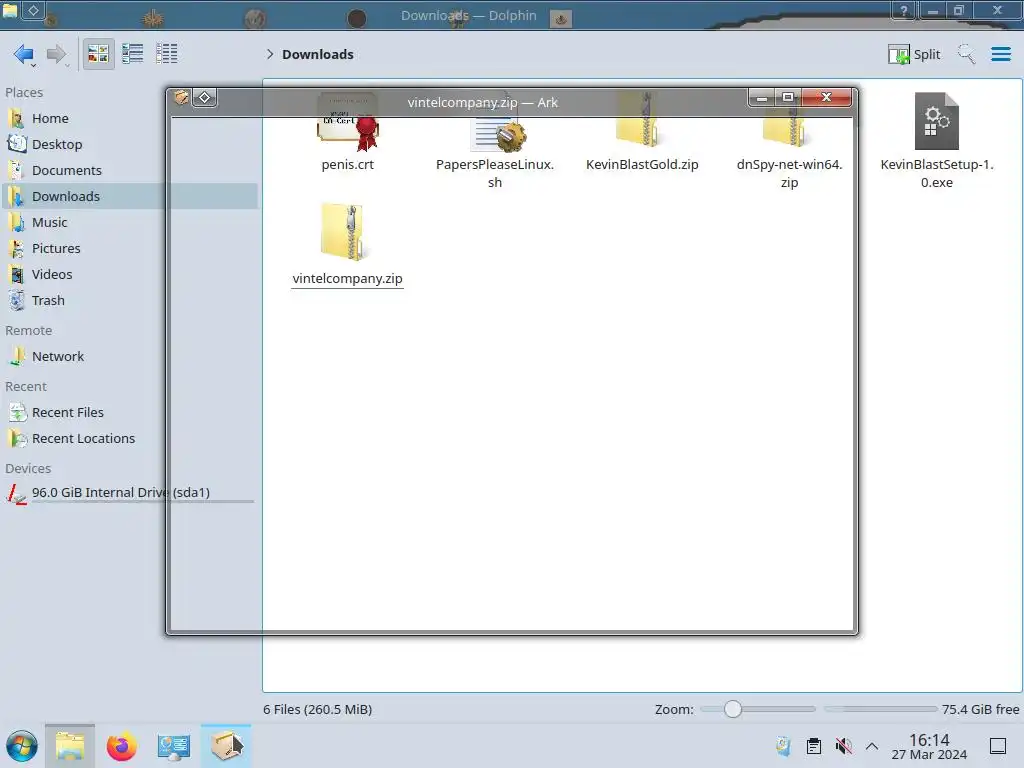1024x768 pixels.
Task: Select the penis.crt certificate file
Action: (x=347, y=134)
